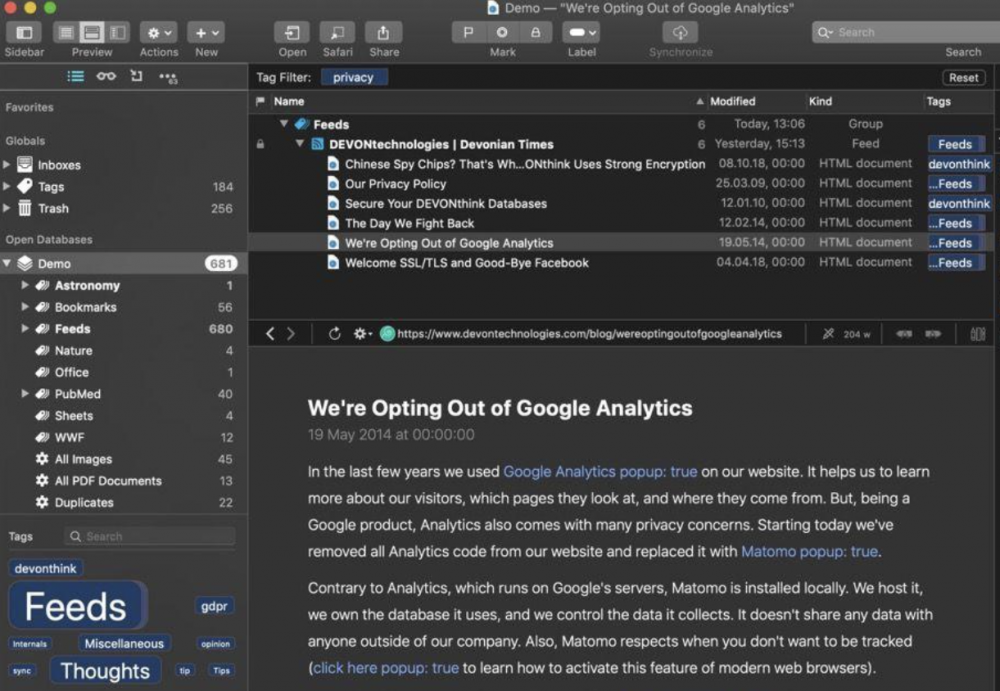Viewport: 1000px width, 691px height.
Task: Select the large Feeds tag in cloud
Action: point(76,606)
